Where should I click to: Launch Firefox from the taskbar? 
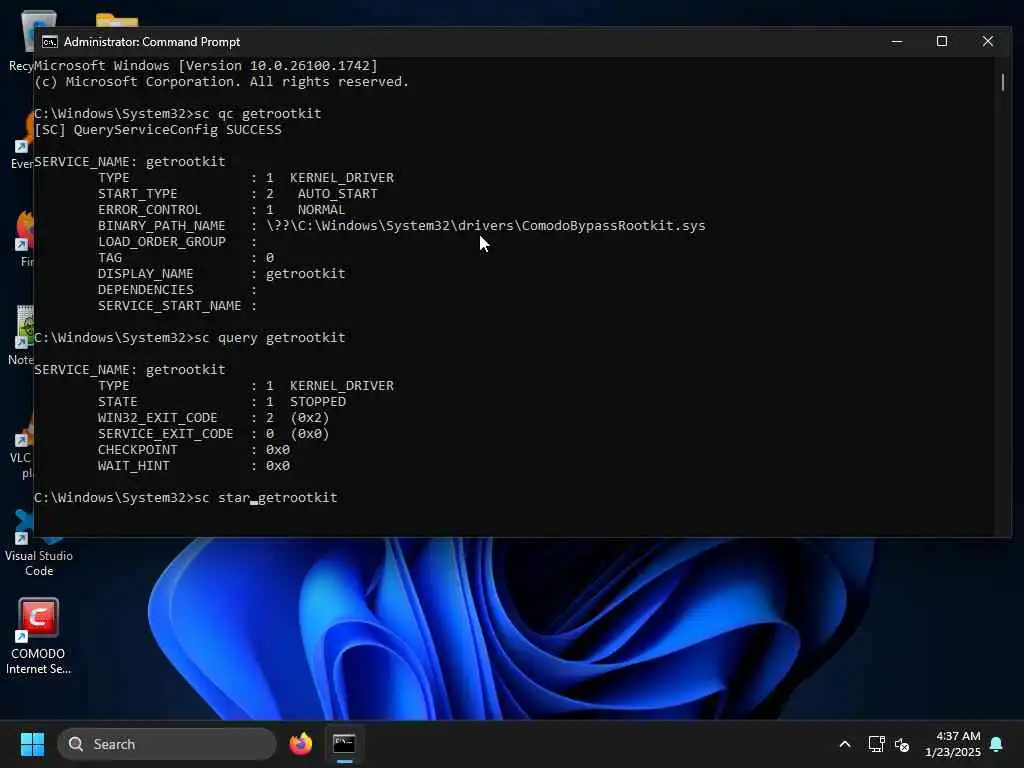click(x=301, y=744)
